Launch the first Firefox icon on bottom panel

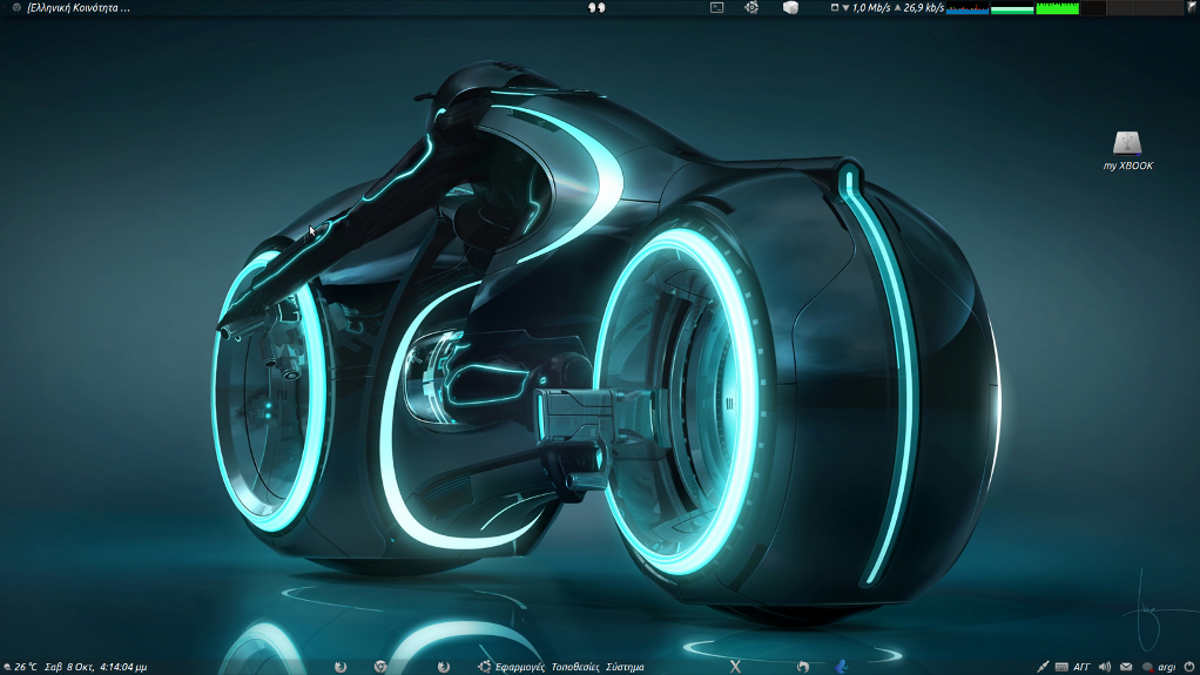(x=340, y=666)
